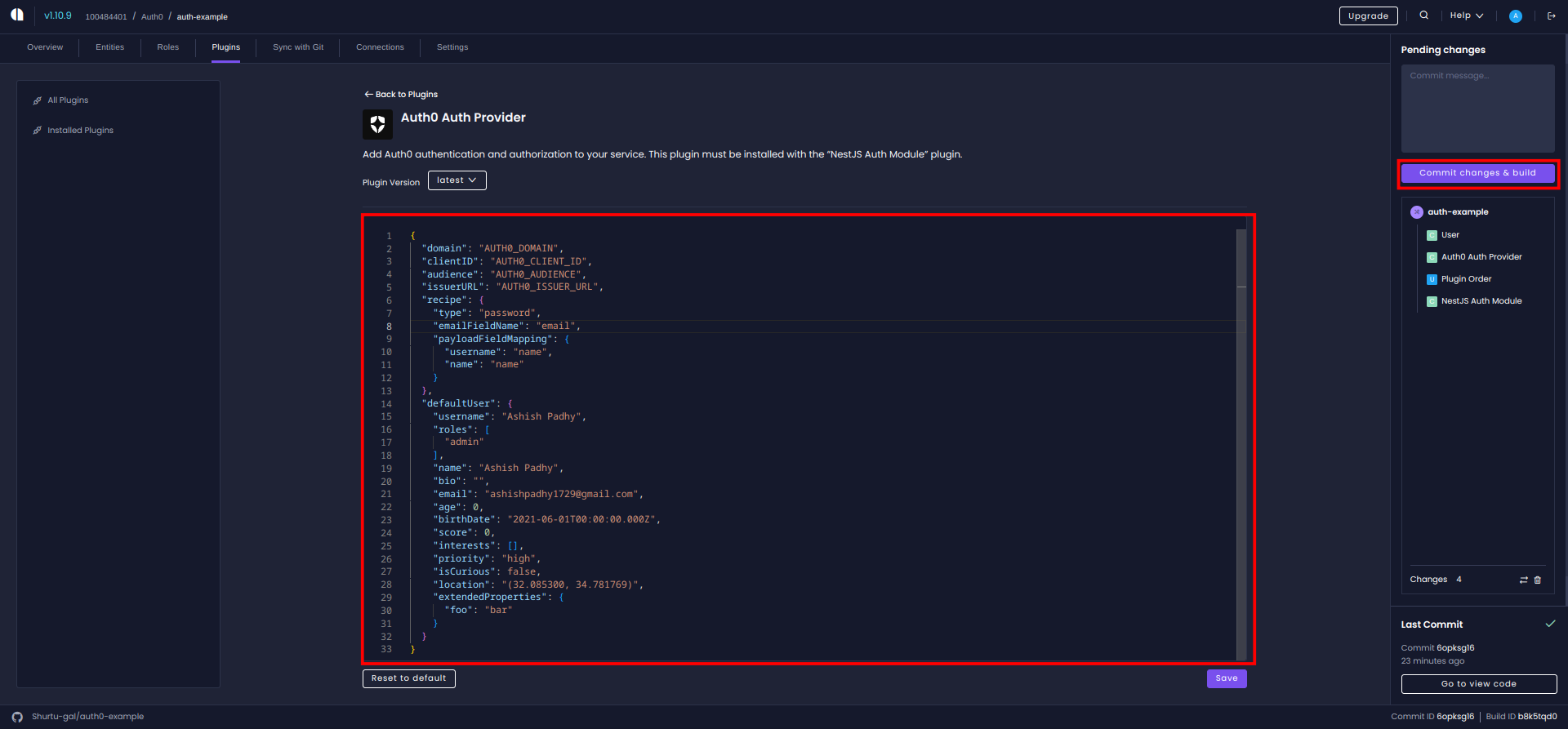
Task: Click breadcrumb 100484401 workspace
Action: pyautogui.click(x=106, y=16)
